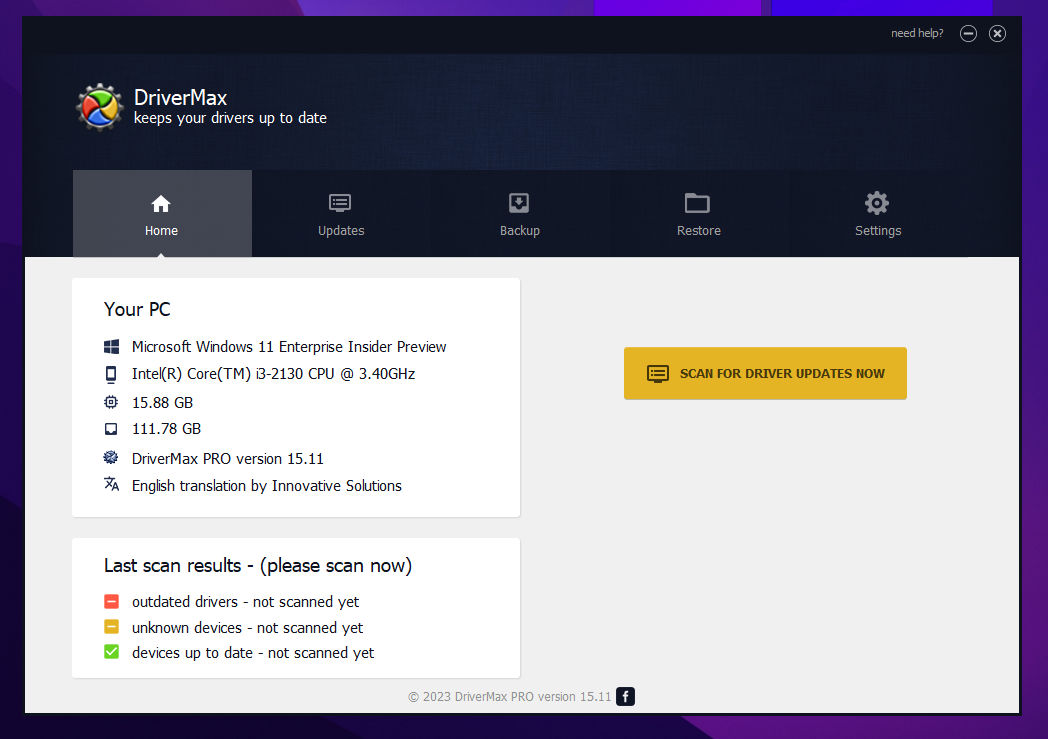Image resolution: width=1048 pixels, height=739 pixels.
Task: Click the translation icon beside English translation
Action: (112, 484)
